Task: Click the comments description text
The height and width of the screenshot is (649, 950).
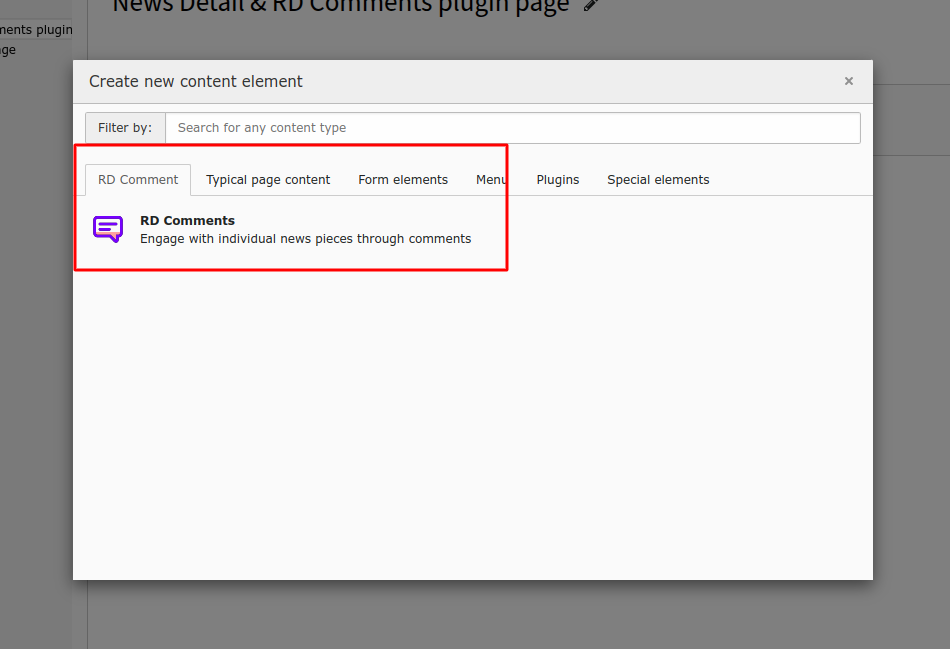Action: click(304, 238)
